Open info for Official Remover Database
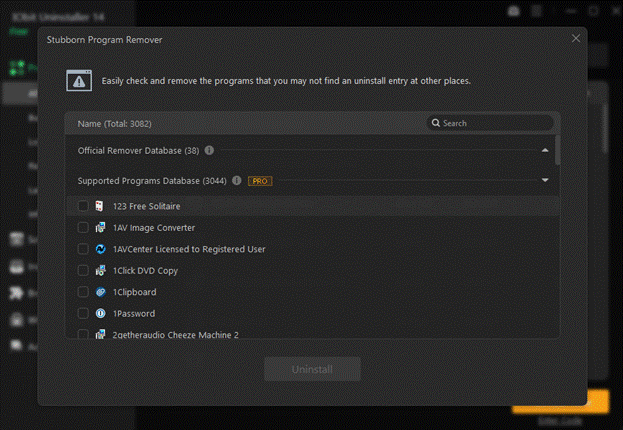This screenshot has width=623, height=430. (x=209, y=150)
